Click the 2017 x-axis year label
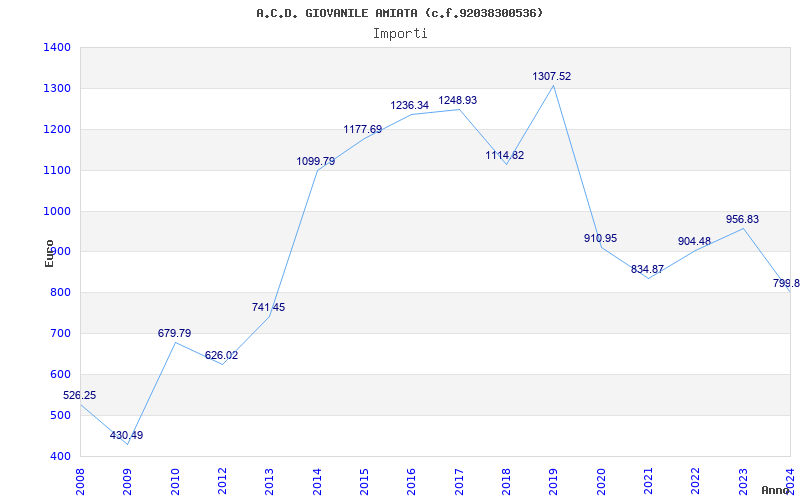 tap(459, 482)
